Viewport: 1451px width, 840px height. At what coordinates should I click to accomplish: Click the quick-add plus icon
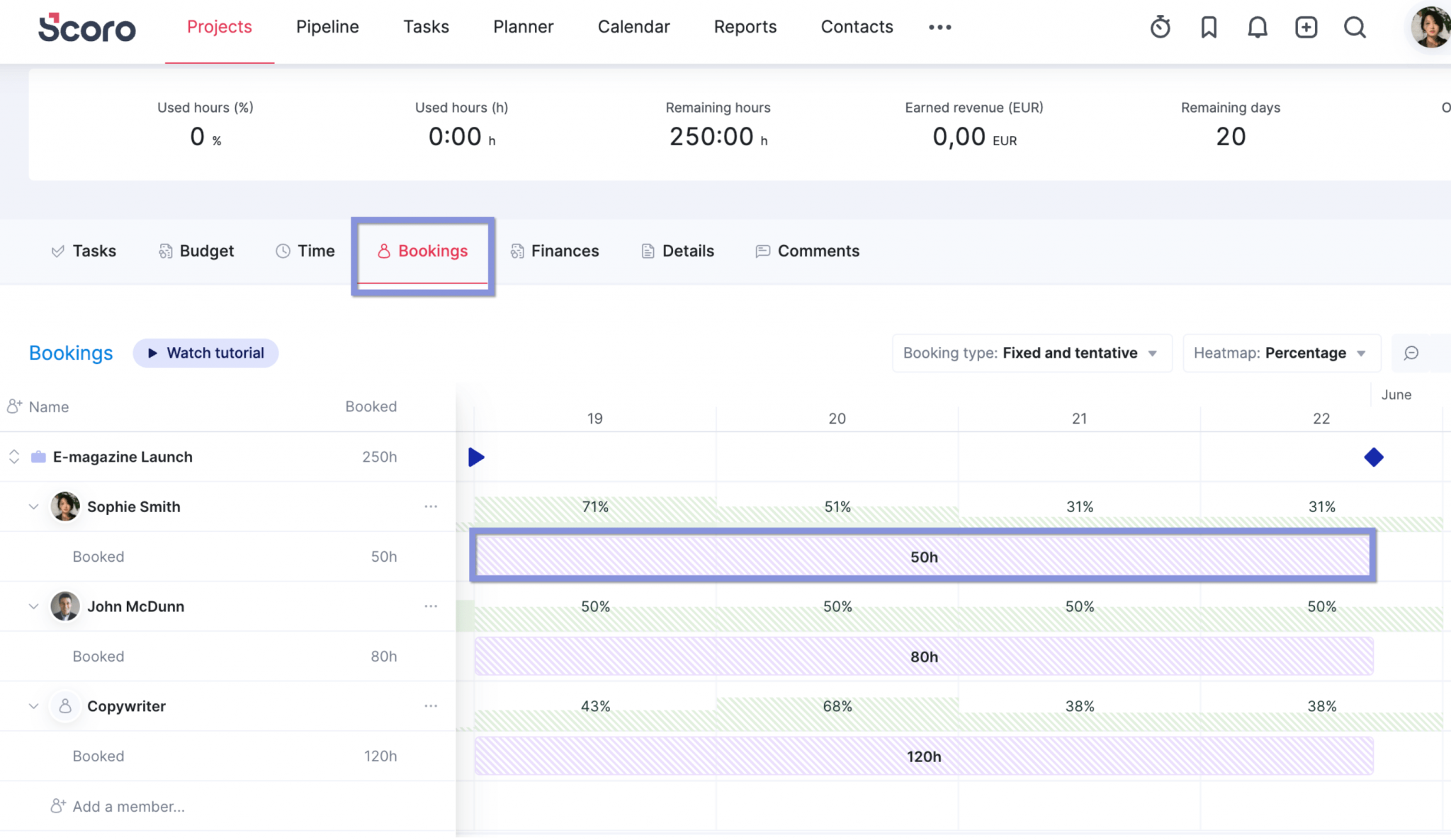point(1306,27)
